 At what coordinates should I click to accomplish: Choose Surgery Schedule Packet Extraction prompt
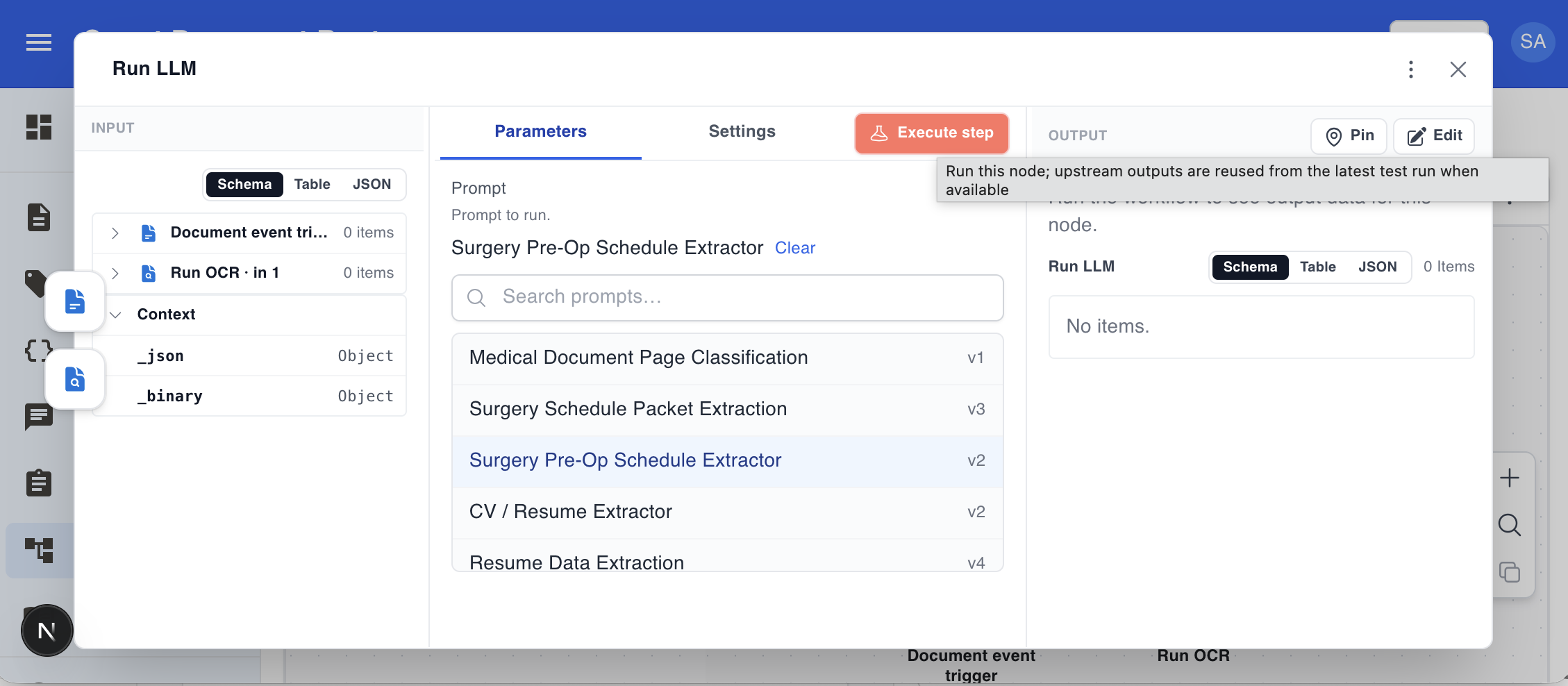point(728,410)
